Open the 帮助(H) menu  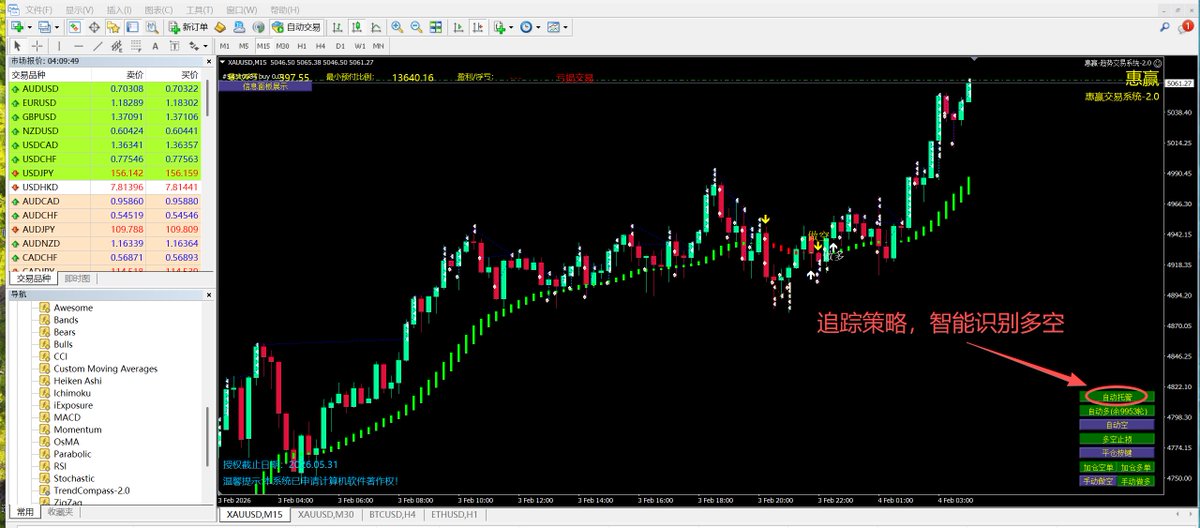[x=285, y=10]
